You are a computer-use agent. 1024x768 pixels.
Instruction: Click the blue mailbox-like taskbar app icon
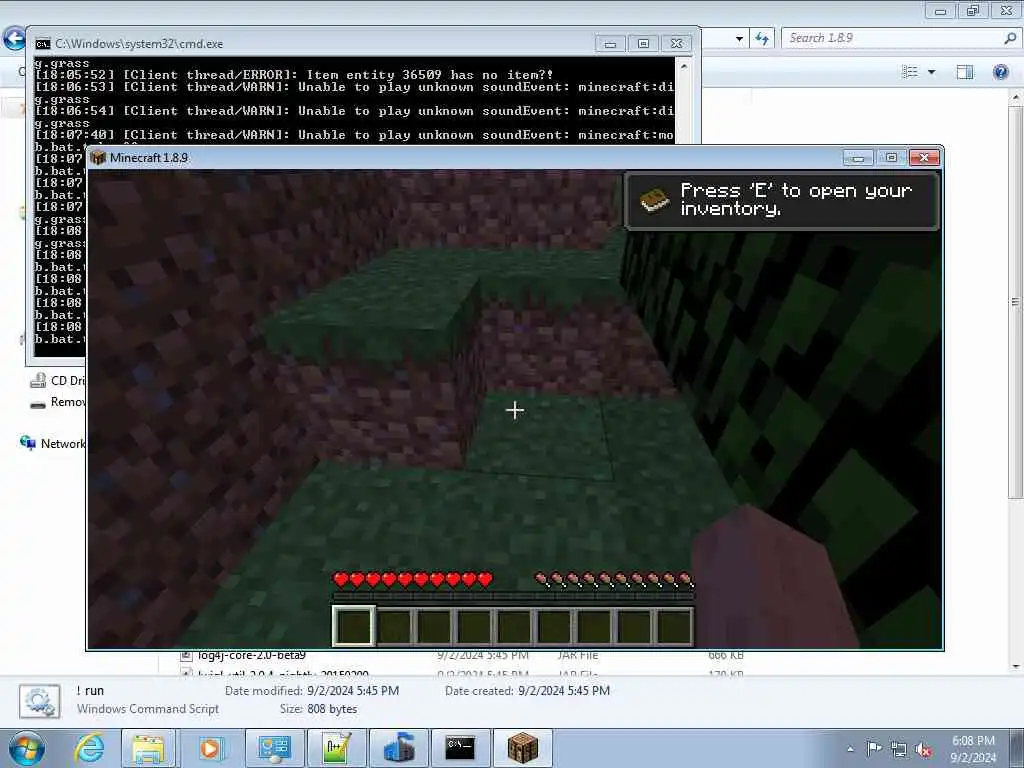click(x=399, y=748)
